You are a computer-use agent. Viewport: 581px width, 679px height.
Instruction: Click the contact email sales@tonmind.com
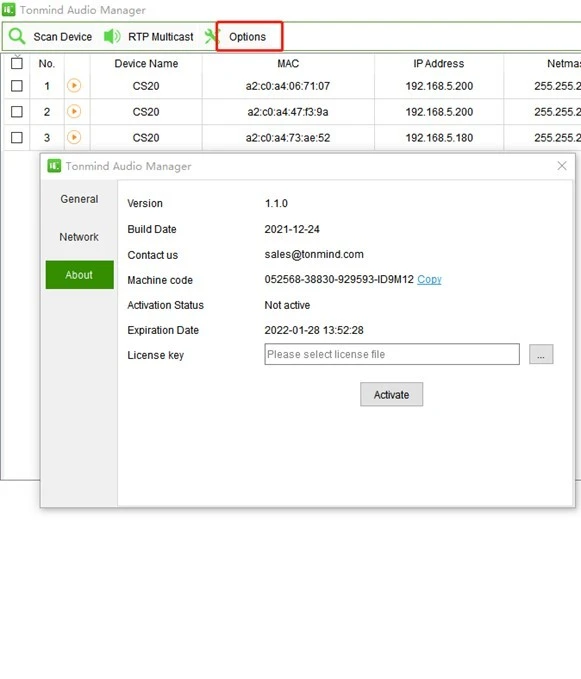coord(314,255)
